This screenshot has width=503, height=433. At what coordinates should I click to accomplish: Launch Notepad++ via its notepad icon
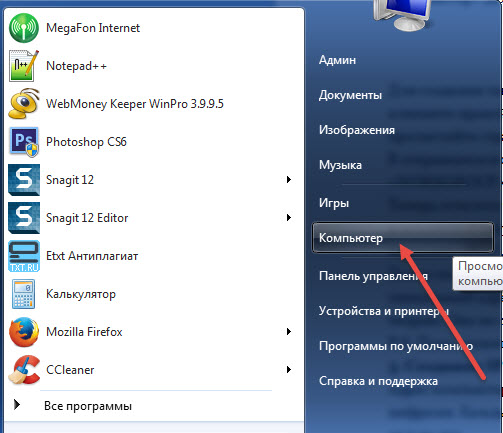tap(24, 66)
